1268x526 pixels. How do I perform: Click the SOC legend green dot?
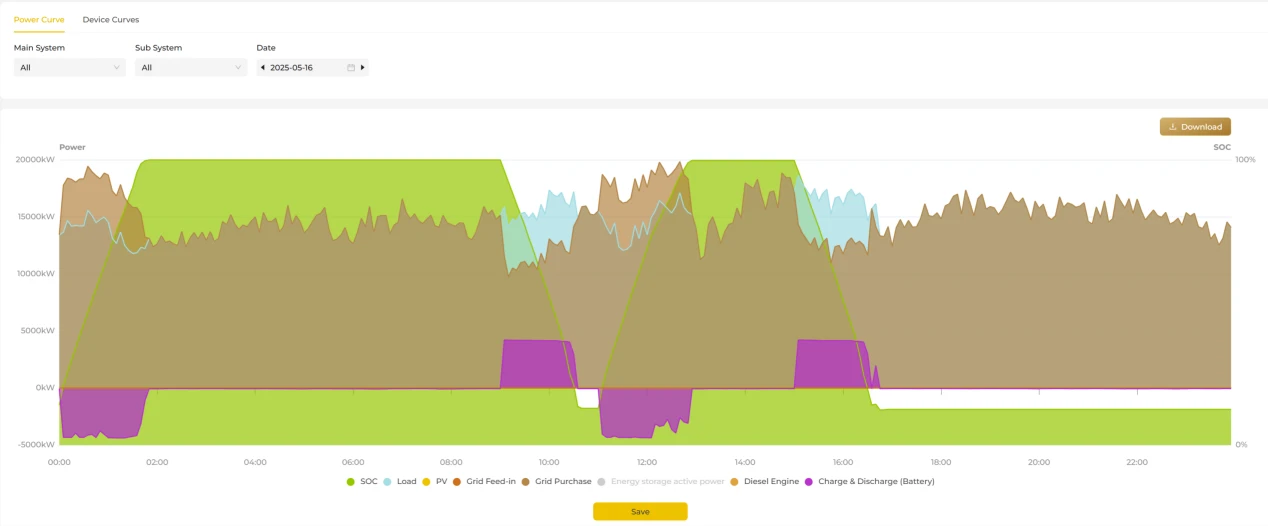click(351, 482)
